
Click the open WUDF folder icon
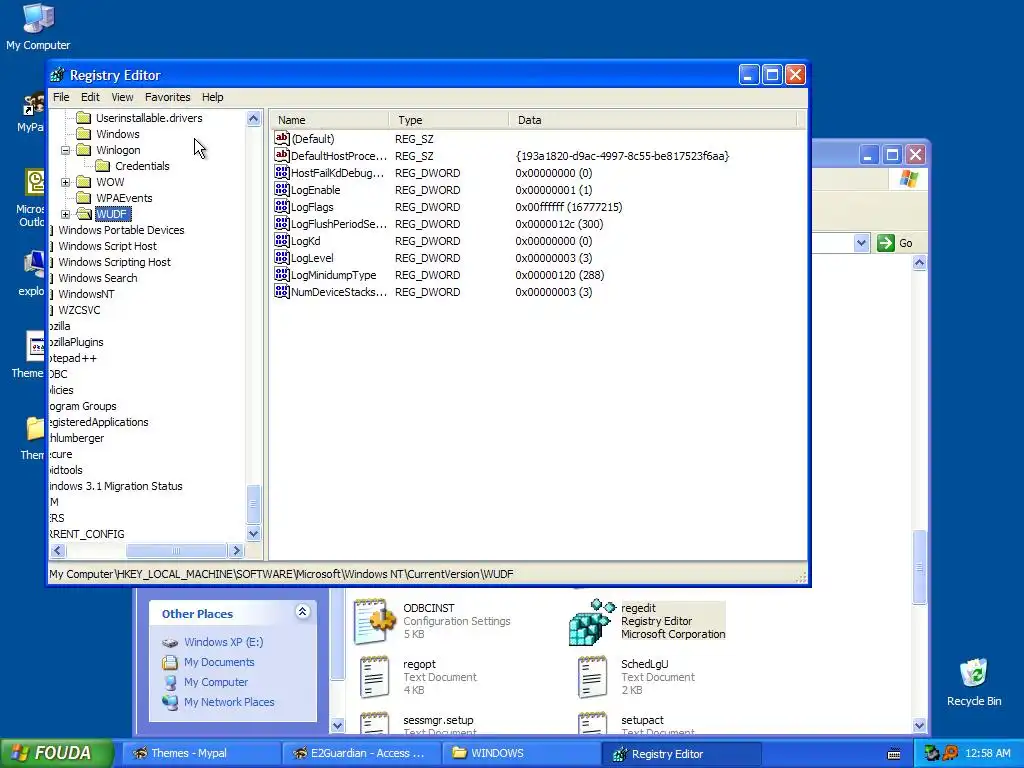click(84, 214)
